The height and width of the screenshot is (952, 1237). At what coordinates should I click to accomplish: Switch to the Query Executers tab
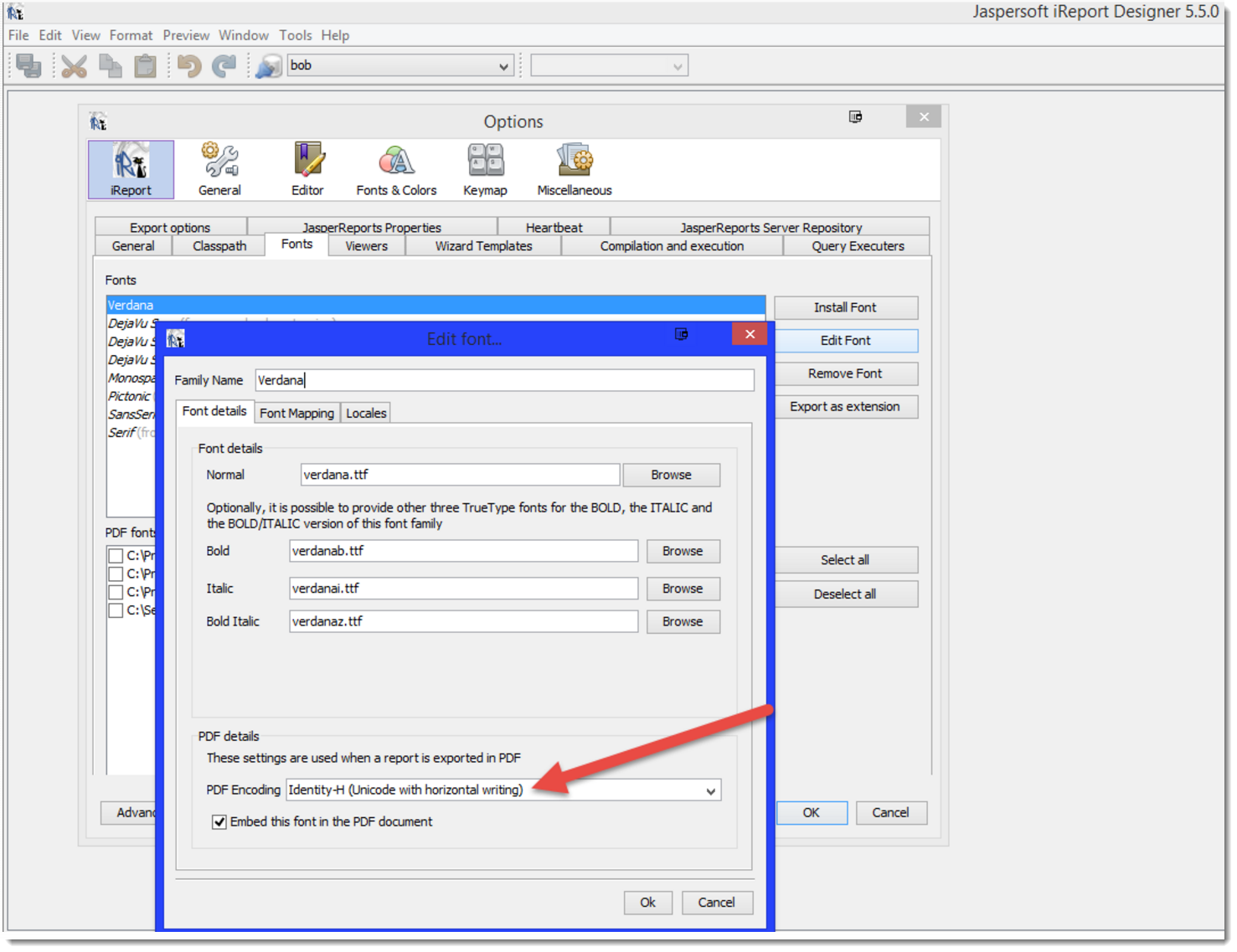(858, 246)
